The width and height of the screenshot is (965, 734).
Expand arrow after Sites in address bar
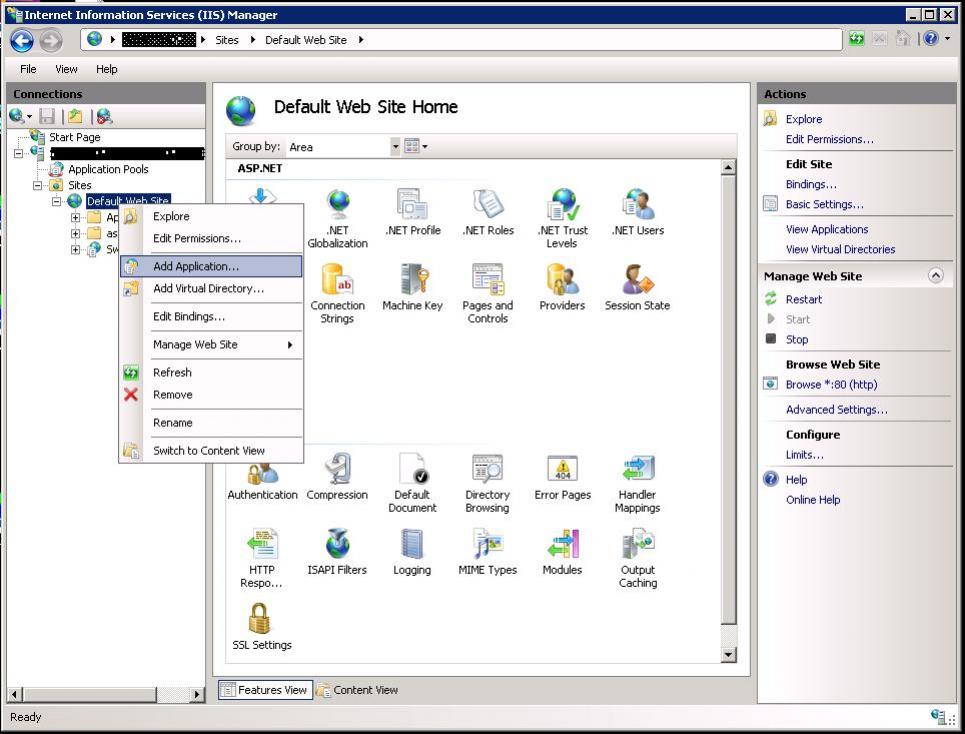point(252,40)
